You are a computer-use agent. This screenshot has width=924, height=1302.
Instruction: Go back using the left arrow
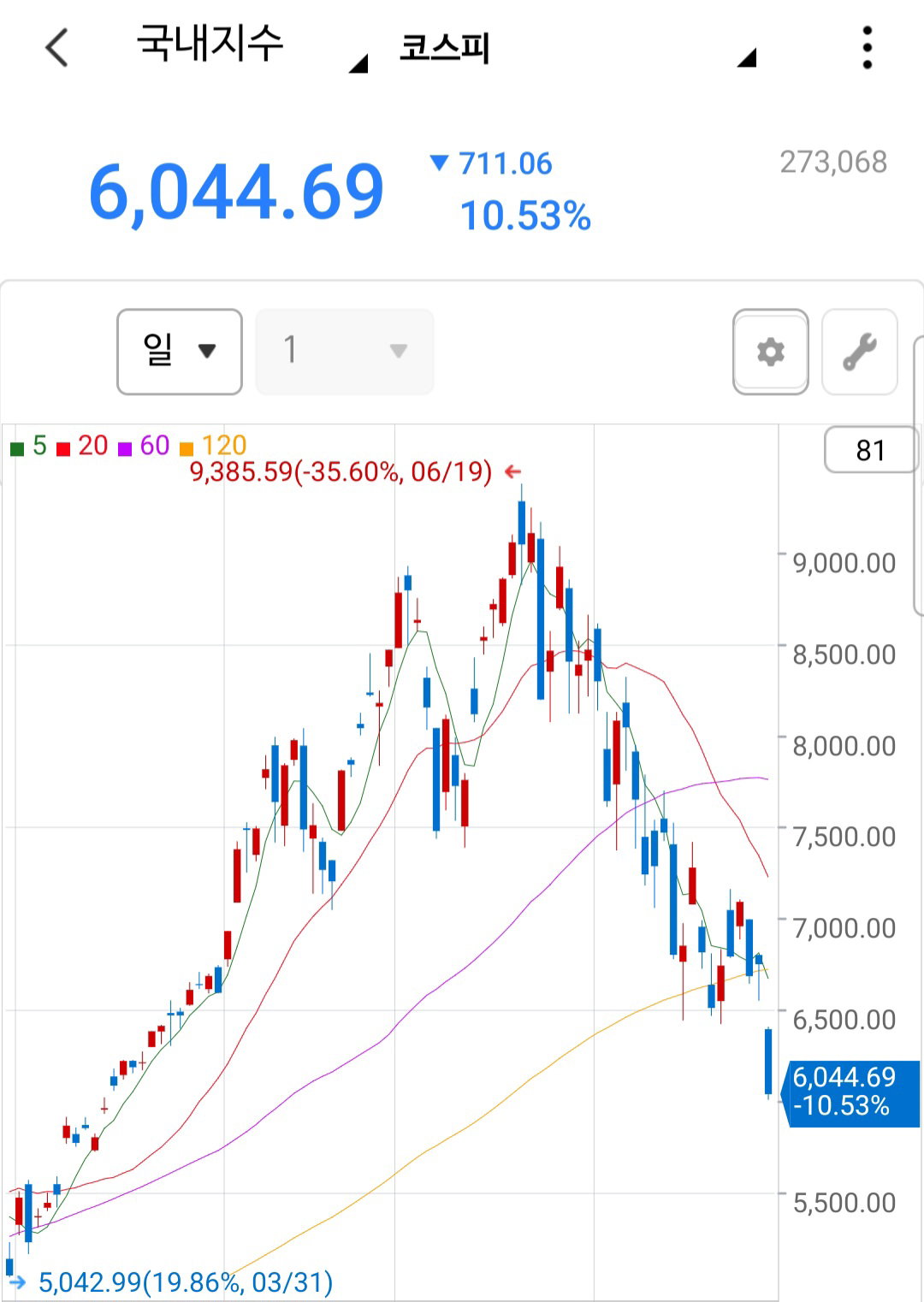pyautogui.click(x=56, y=47)
